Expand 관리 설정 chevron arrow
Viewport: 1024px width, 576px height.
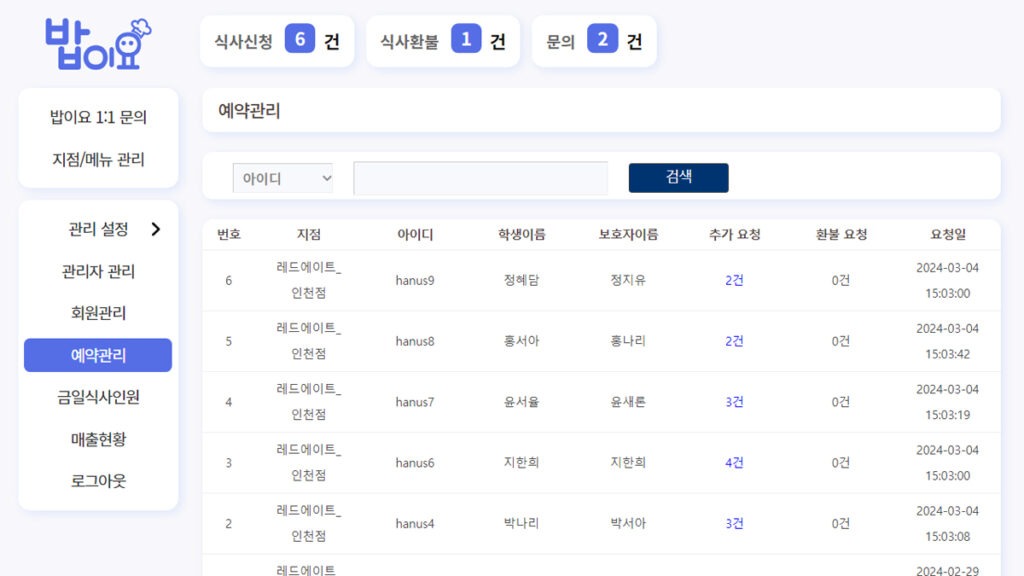point(155,229)
